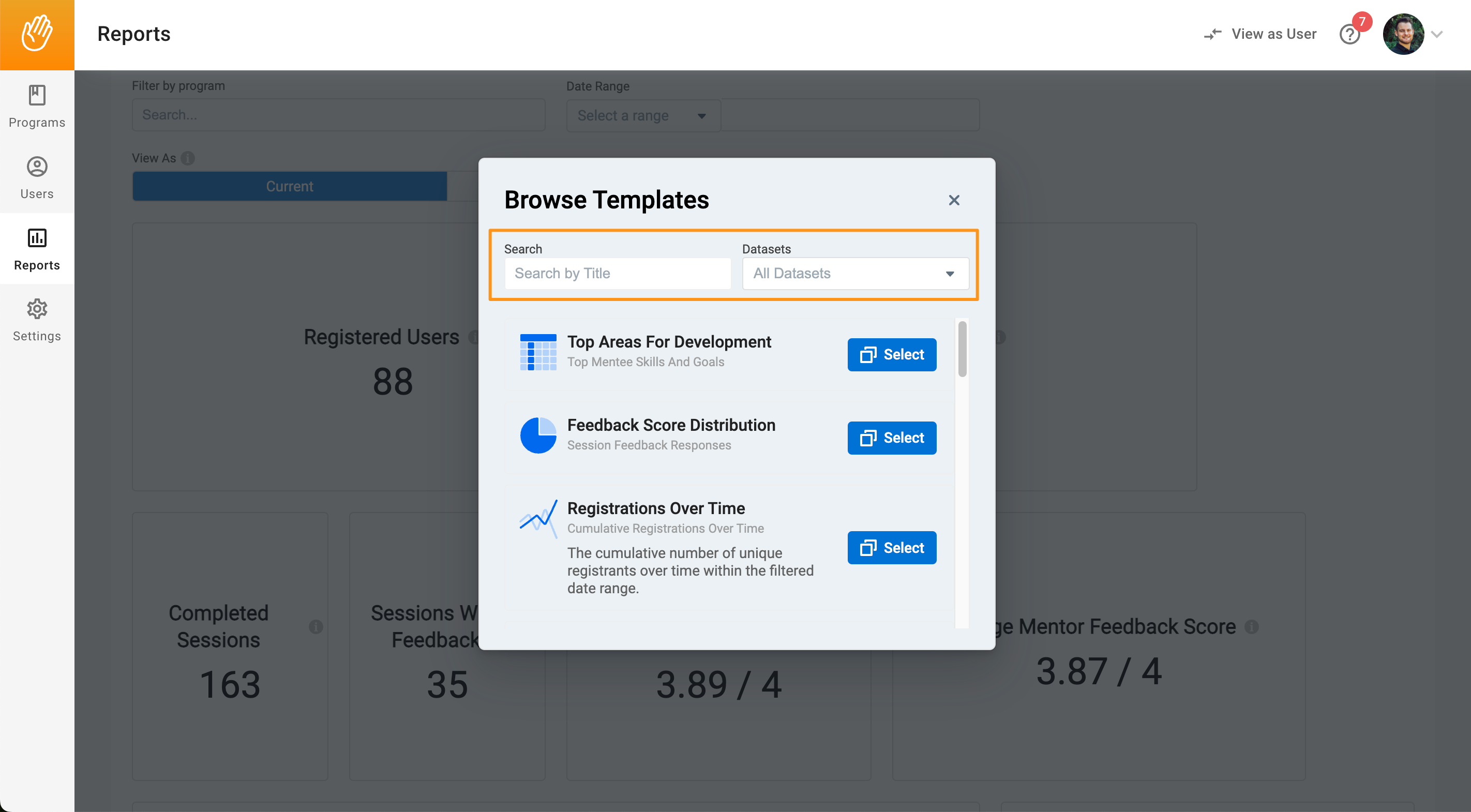Image resolution: width=1471 pixels, height=812 pixels.
Task: Toggle the Current view-as option
Action: 290,186
